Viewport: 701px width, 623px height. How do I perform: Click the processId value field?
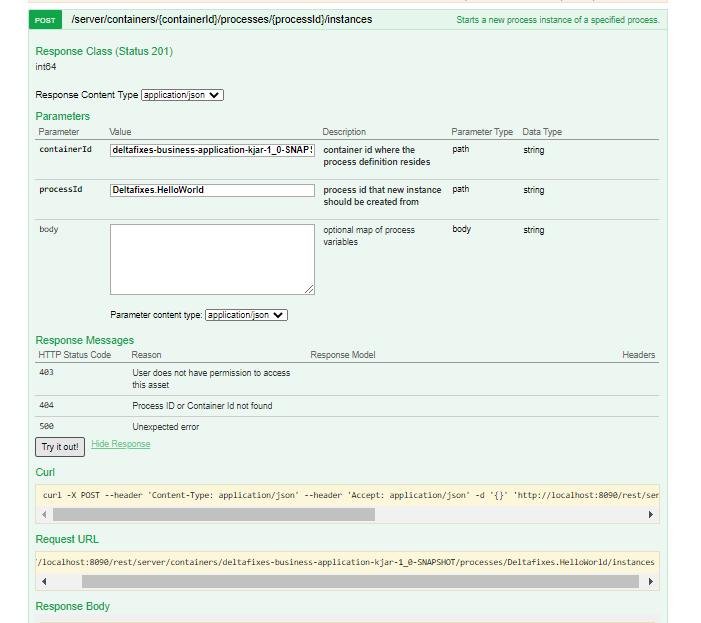coord(212,190)
